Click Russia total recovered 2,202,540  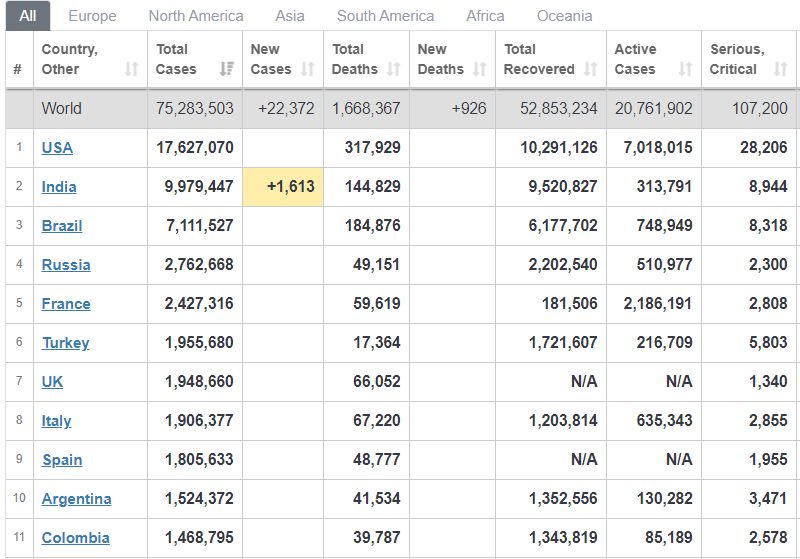[563, 265]
